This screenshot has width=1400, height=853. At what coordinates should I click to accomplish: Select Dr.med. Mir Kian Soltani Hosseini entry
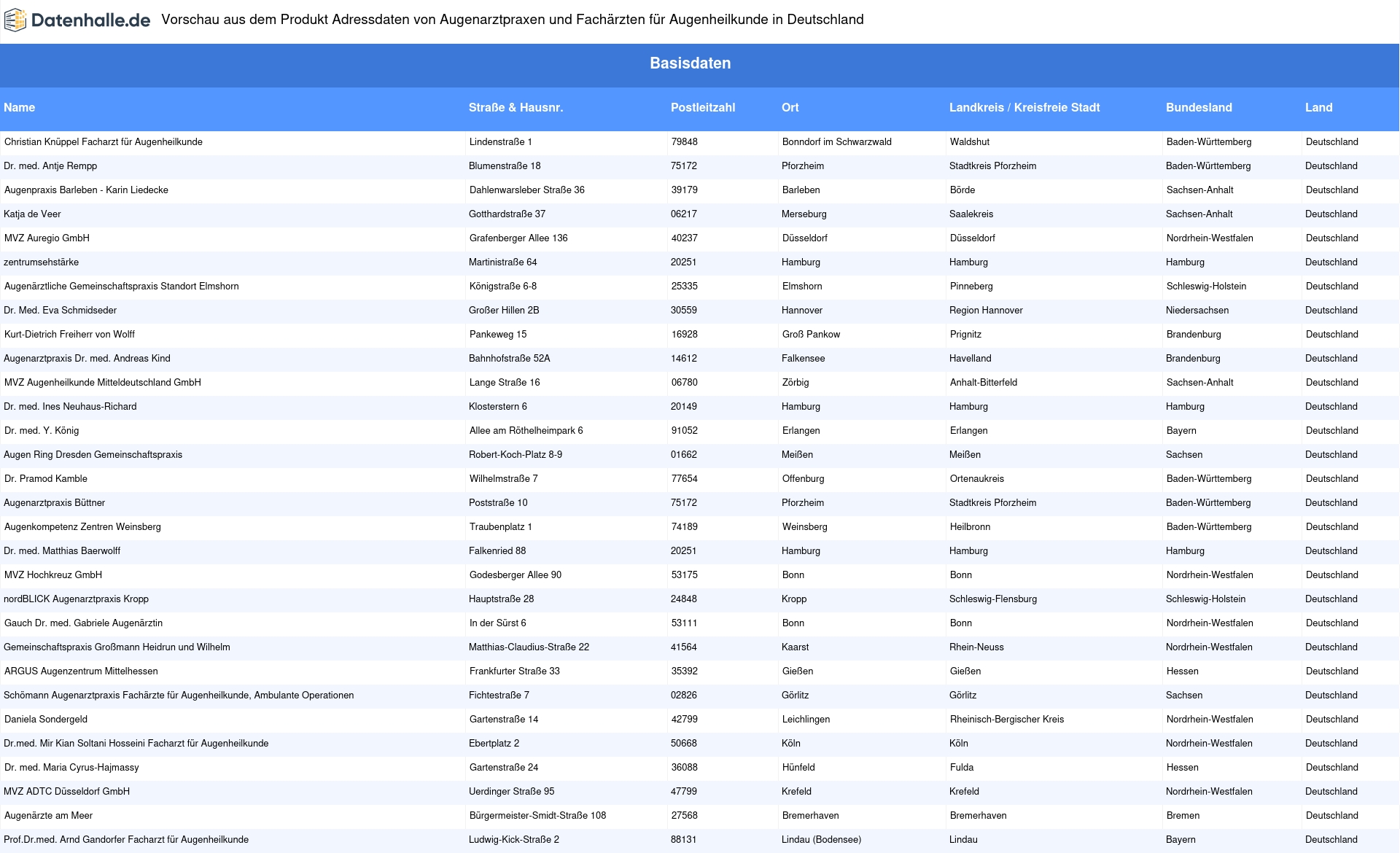pos(136,744)
